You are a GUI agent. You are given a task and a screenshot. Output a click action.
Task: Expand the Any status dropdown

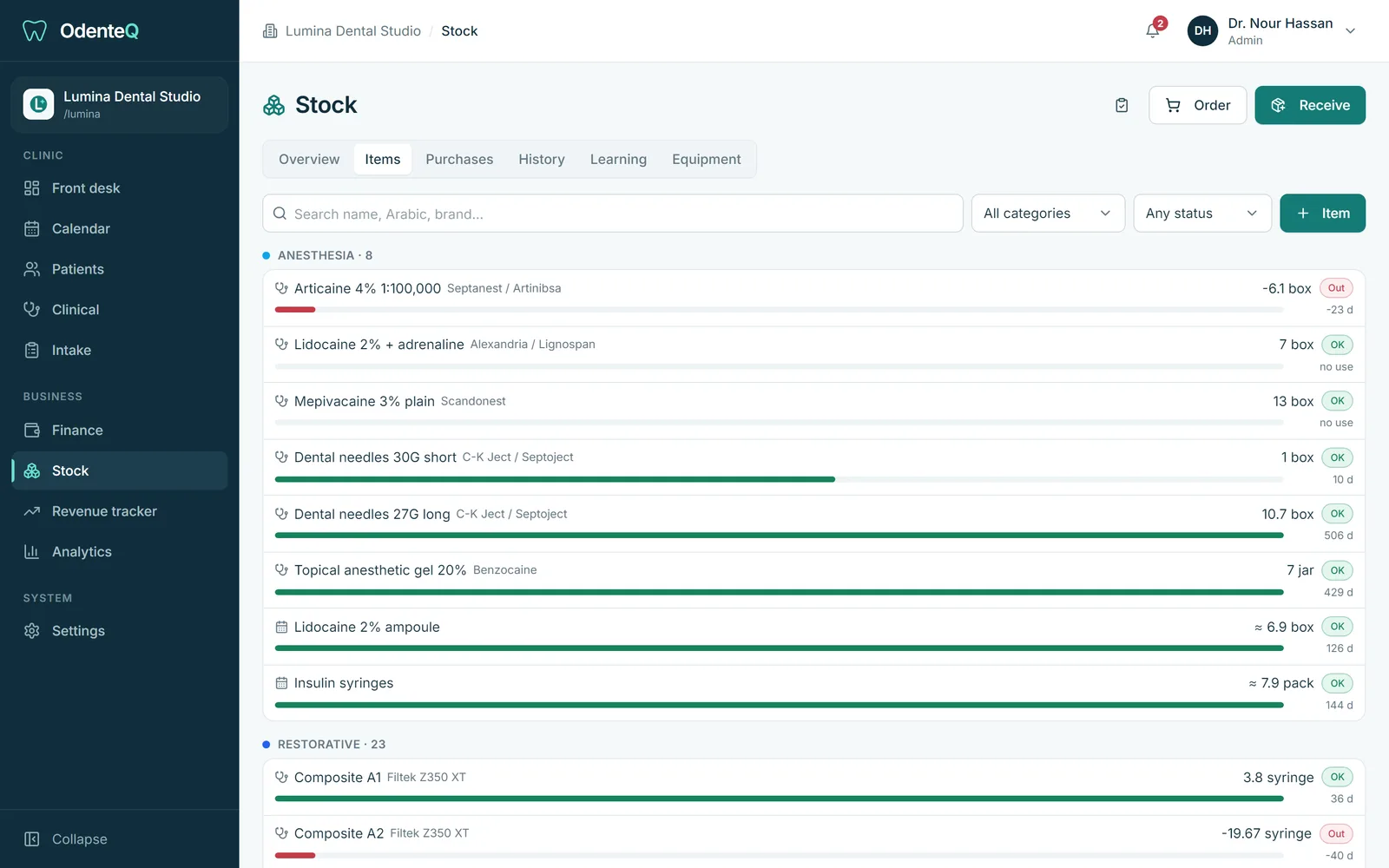[x=1202, y=214]
